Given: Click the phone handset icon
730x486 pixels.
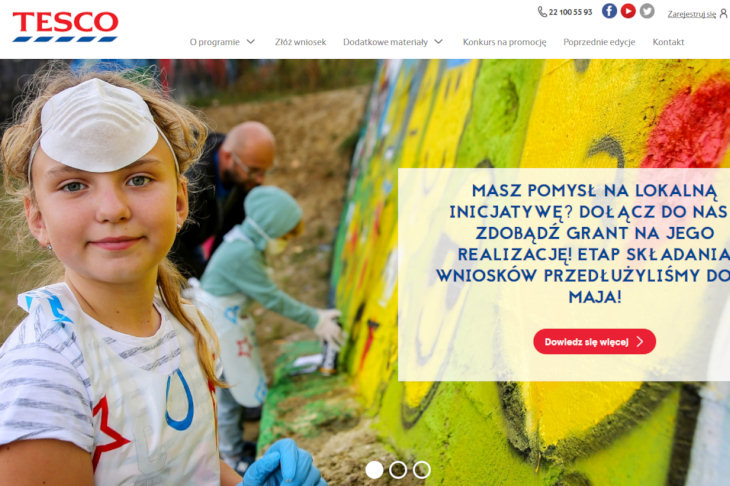Looking at the screenshot, I should [542, 12].
